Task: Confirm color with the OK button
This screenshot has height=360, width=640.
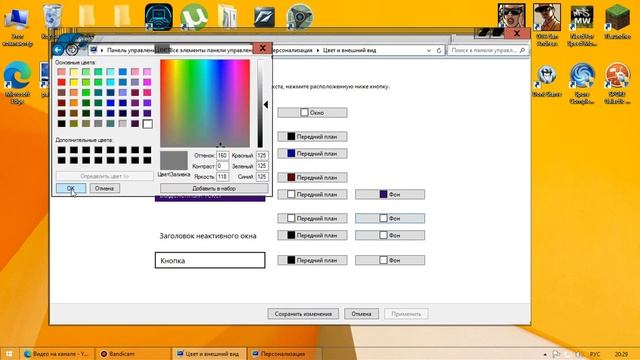Action: point(71,188)
